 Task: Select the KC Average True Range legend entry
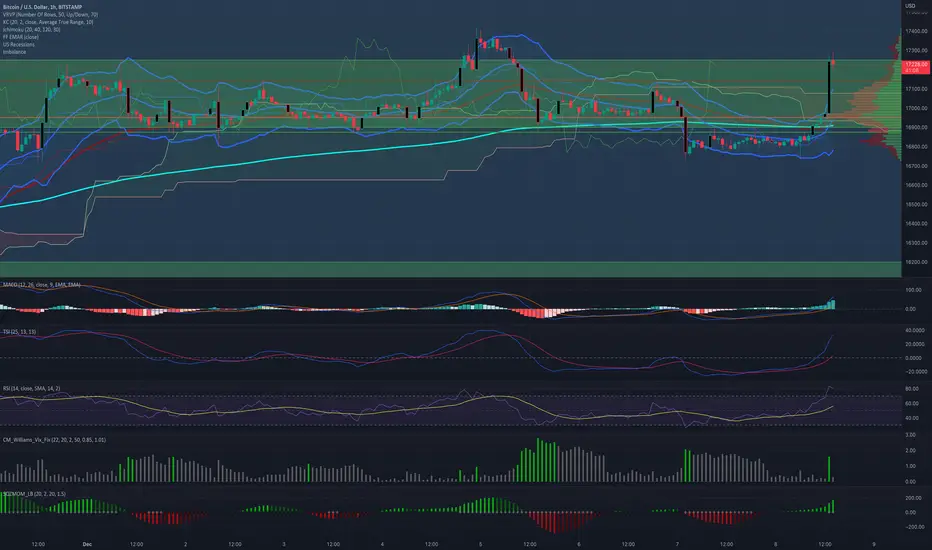coord(48,22)
